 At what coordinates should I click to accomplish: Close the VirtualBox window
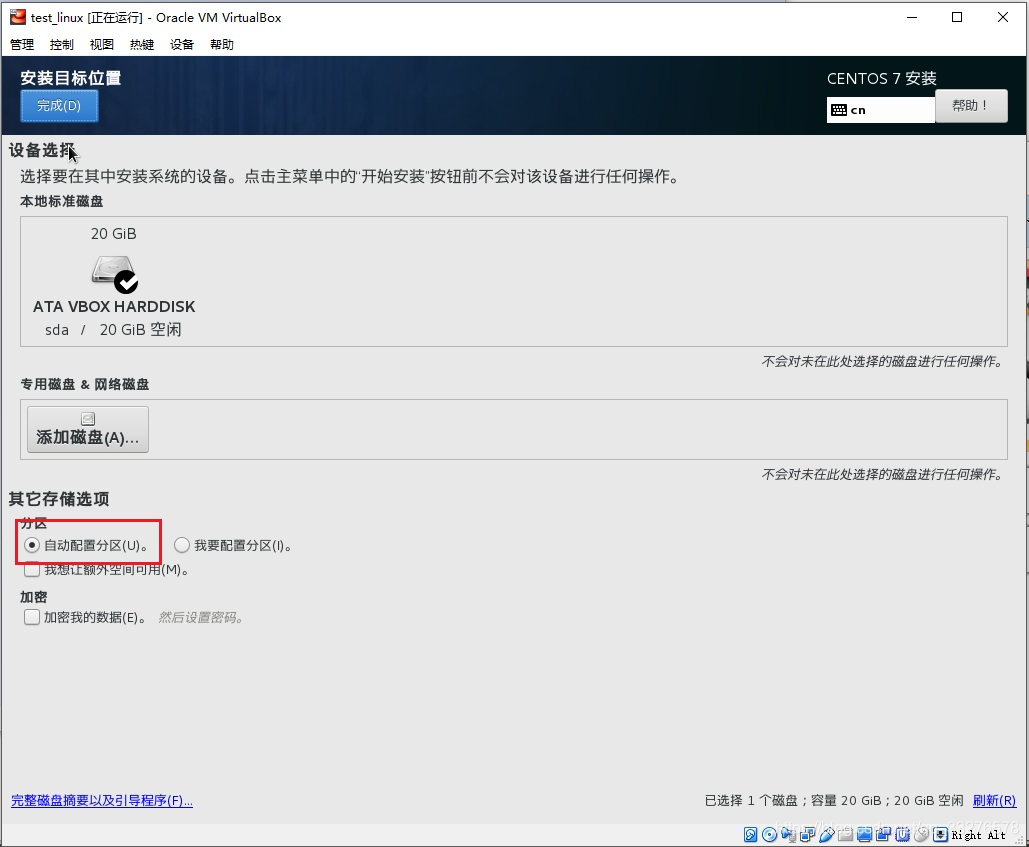1003,17
